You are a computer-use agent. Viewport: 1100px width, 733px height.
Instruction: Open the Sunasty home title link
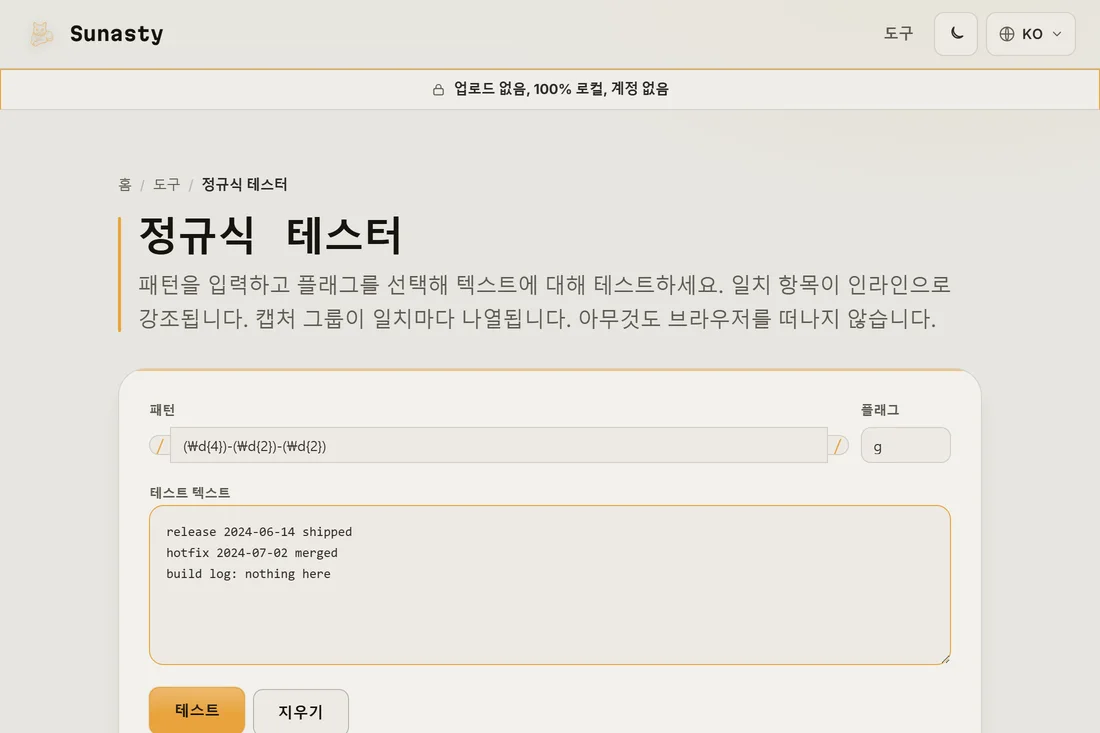[116, 34]
